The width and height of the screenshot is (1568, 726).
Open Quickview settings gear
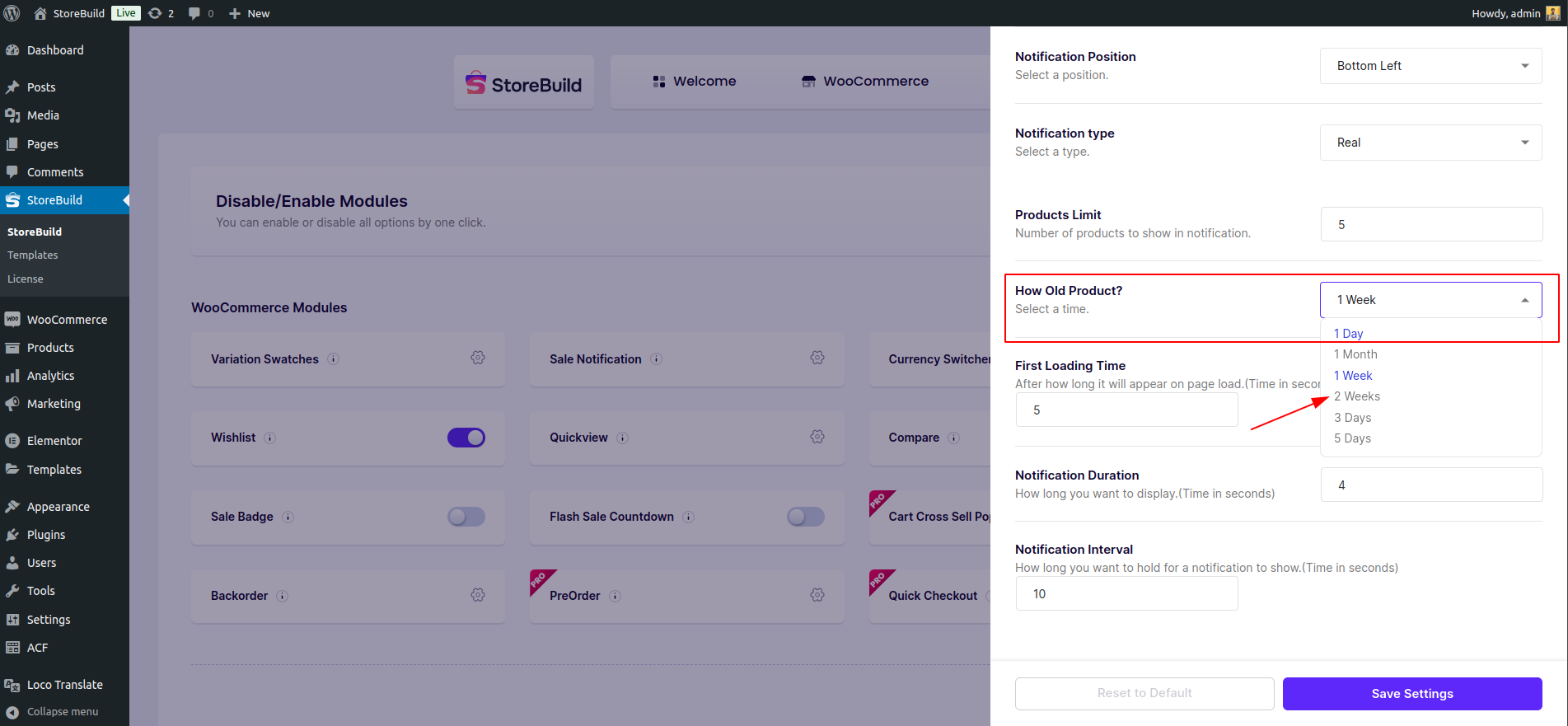click(817, 437)
